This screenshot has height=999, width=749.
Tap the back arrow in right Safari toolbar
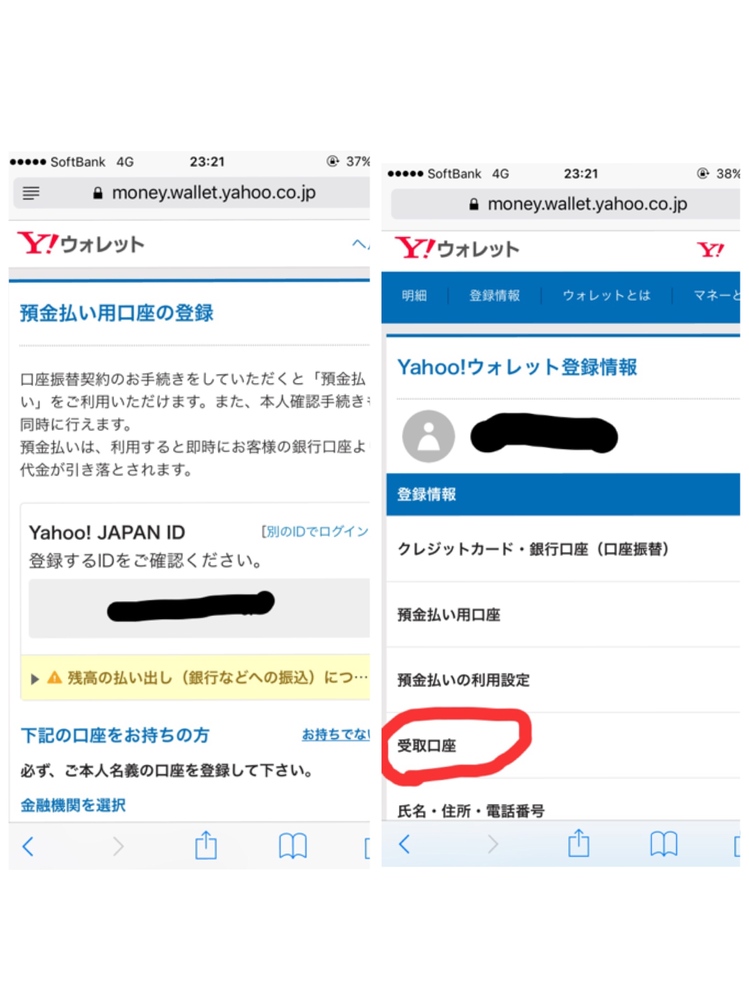[404, 844]
